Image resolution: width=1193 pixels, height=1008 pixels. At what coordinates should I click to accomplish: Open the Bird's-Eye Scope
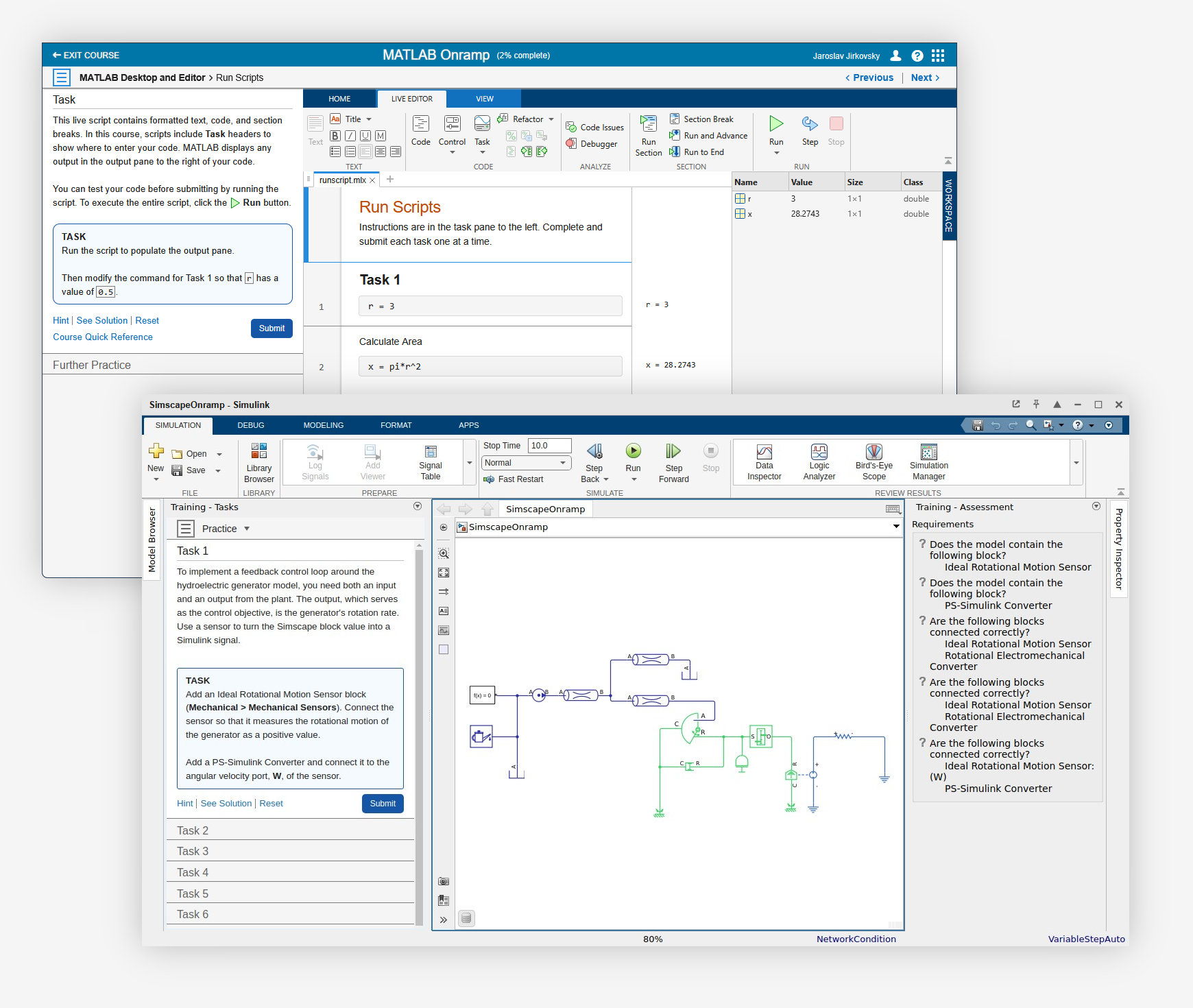(873, 453)
